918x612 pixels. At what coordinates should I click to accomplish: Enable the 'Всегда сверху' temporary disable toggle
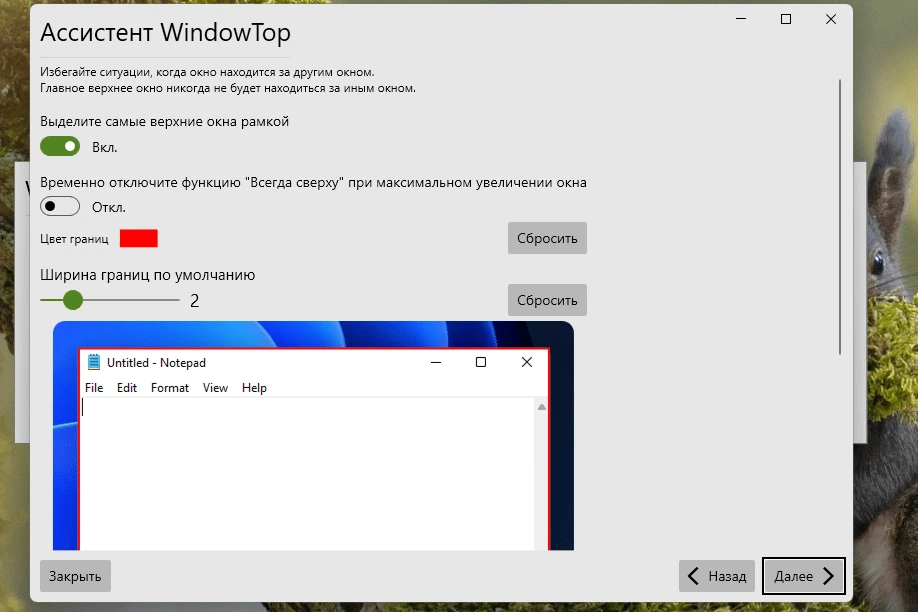coord(60,206)
